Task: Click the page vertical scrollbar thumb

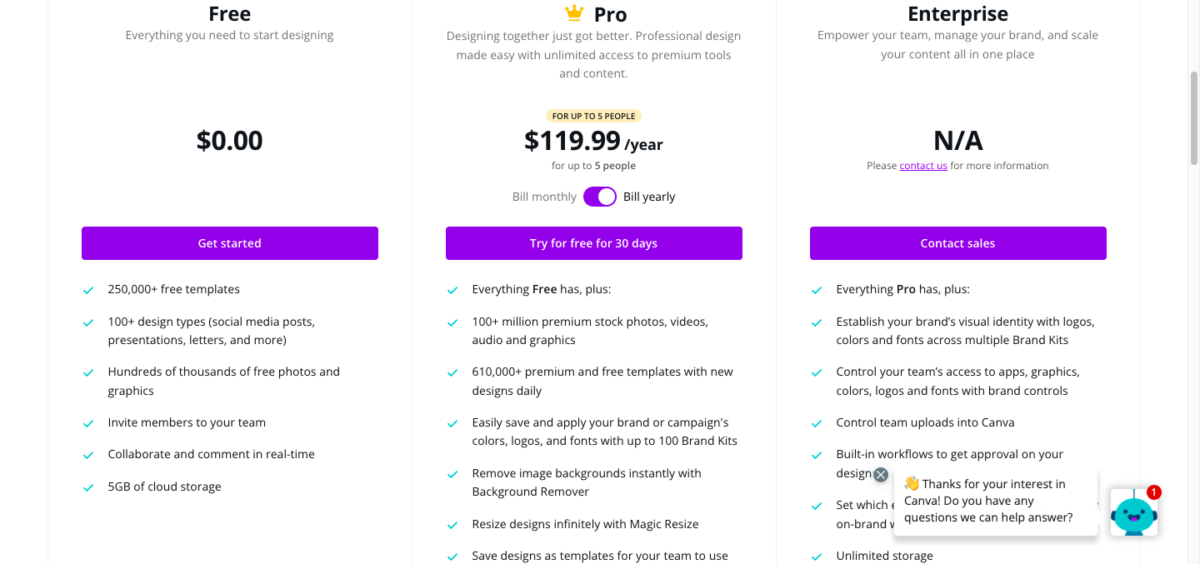Action: [x=1193, y=118]
